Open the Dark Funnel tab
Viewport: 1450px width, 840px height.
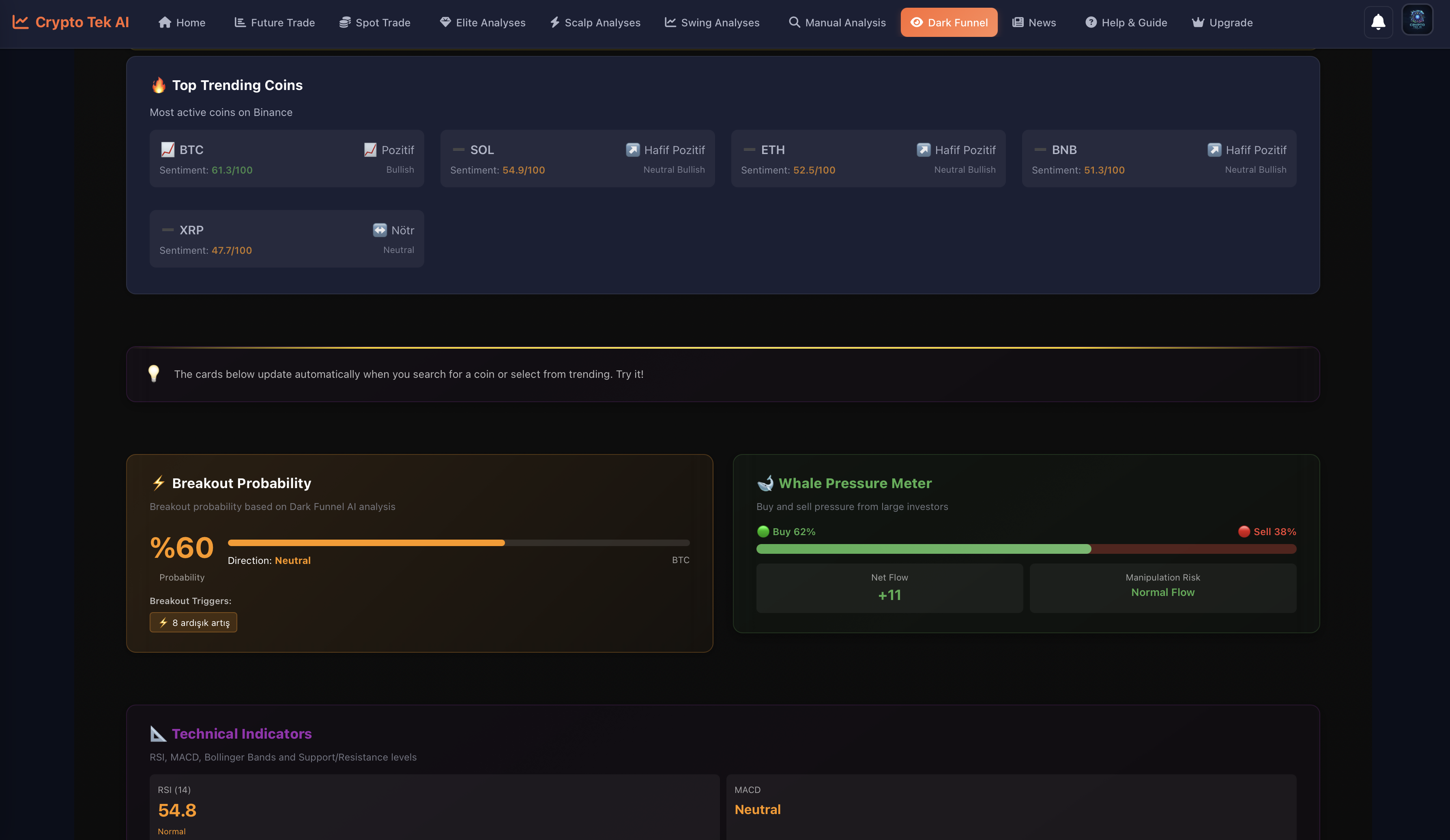(x=949, y=22)
